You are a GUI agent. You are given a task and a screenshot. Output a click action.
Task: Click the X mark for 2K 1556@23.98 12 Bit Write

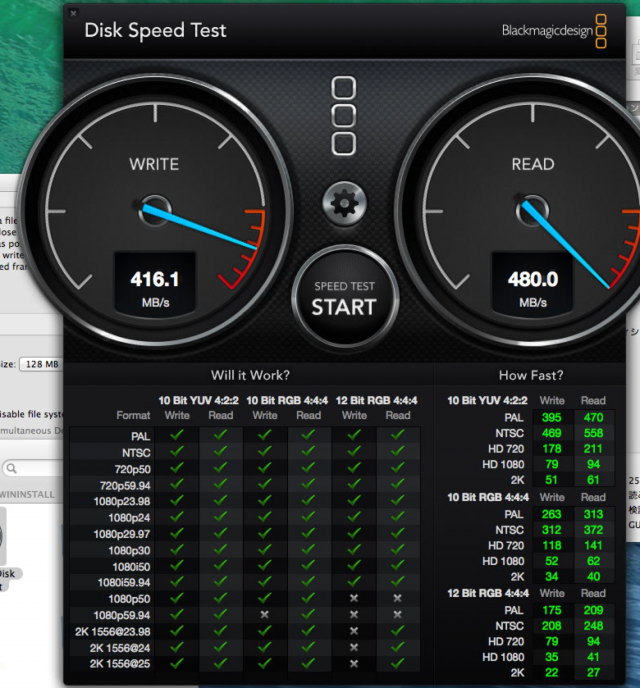354,631
